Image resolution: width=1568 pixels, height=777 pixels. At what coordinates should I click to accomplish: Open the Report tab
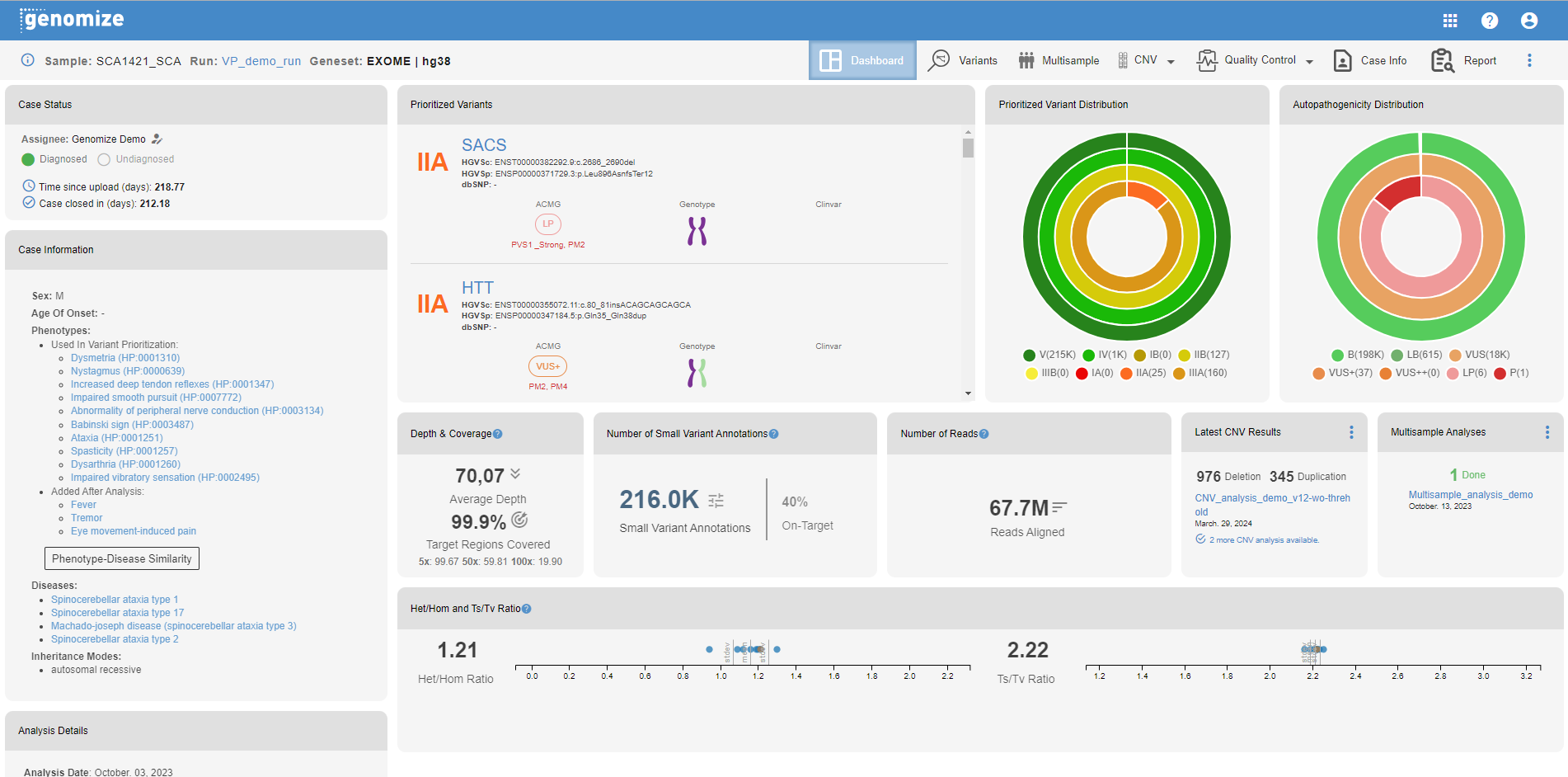click(x=1464, y=60)
